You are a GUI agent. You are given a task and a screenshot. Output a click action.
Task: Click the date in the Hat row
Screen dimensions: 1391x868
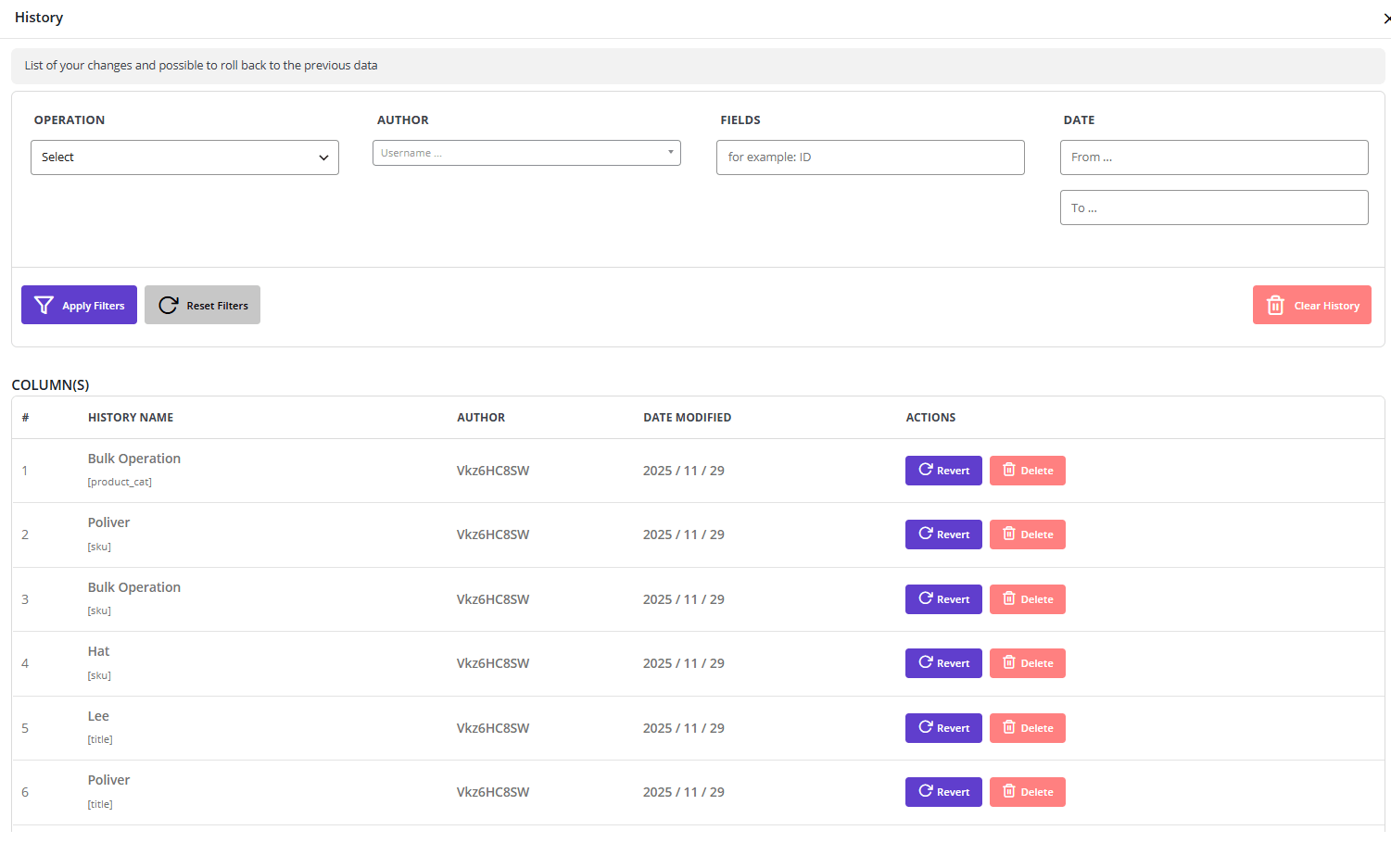(684, 663)
